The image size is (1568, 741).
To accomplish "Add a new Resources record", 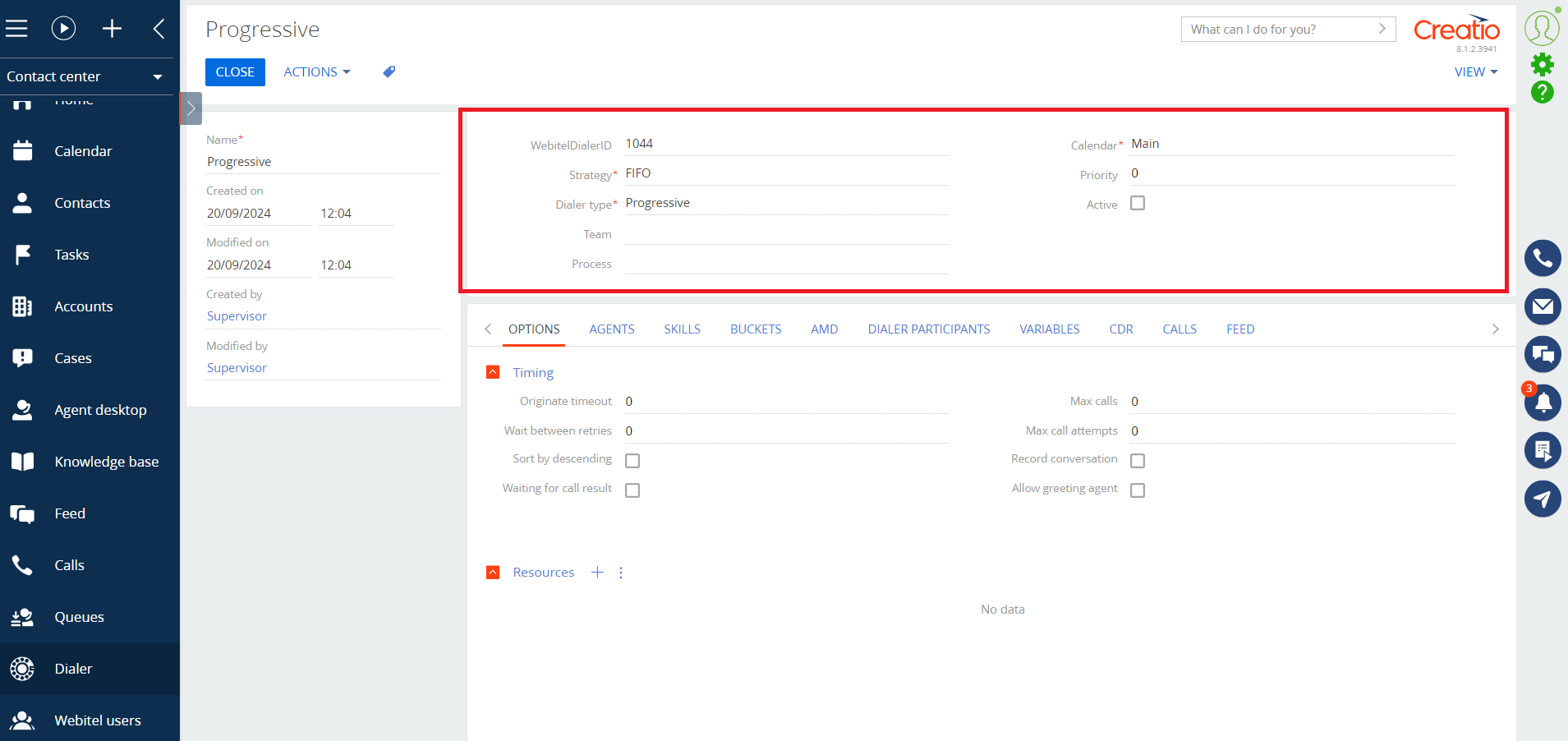I will (597, 573).
